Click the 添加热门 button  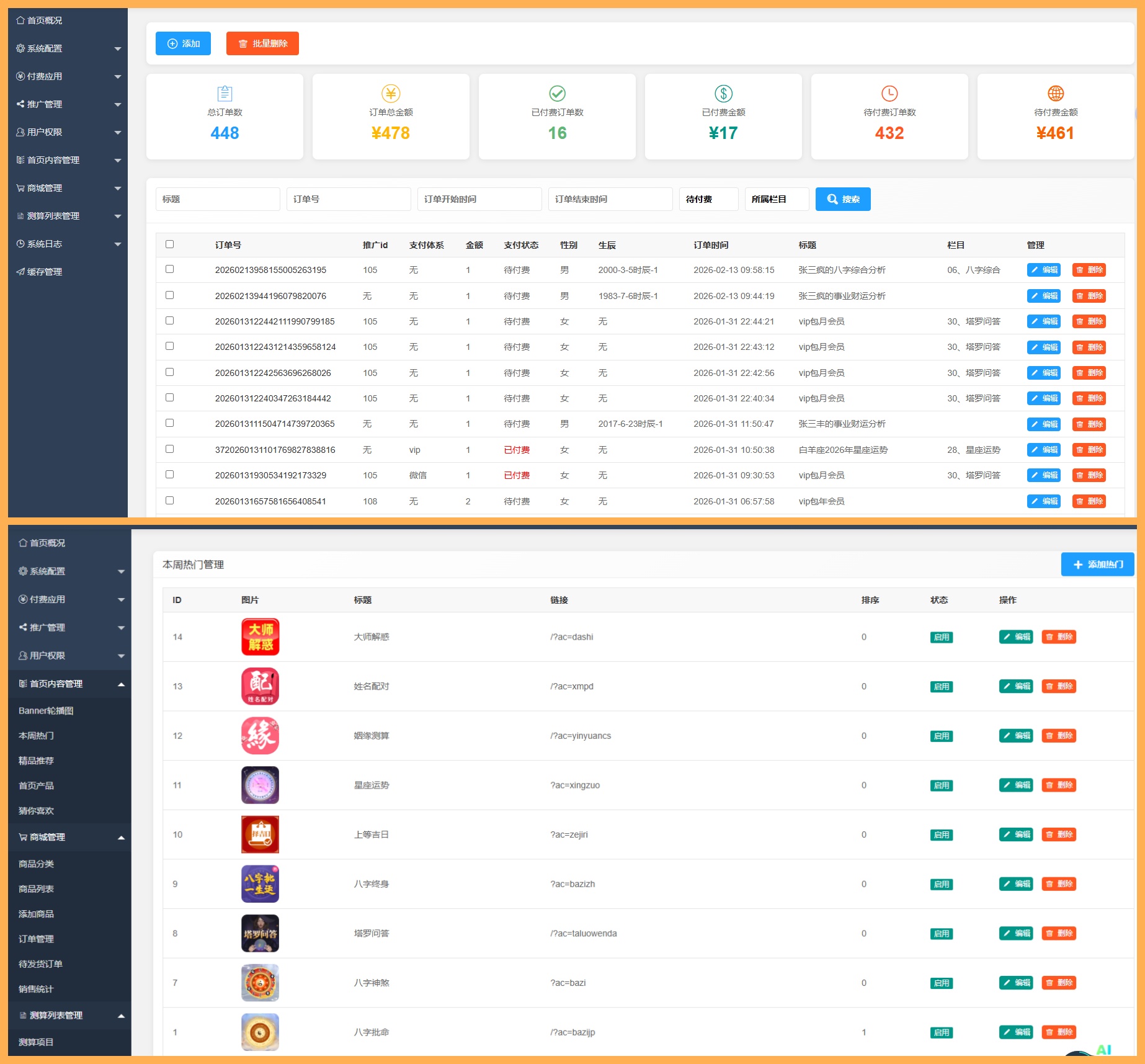point(1097,565)
